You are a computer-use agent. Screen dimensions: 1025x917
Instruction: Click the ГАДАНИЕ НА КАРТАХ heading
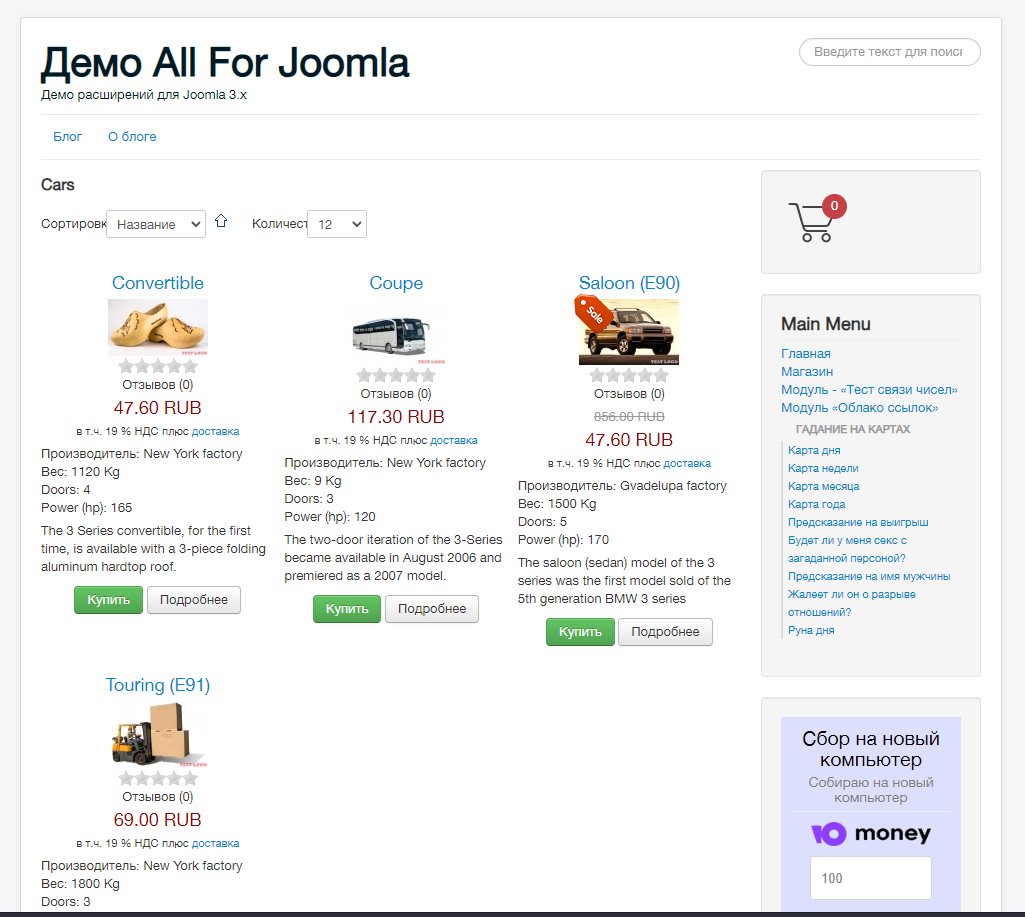pos(853,429)
